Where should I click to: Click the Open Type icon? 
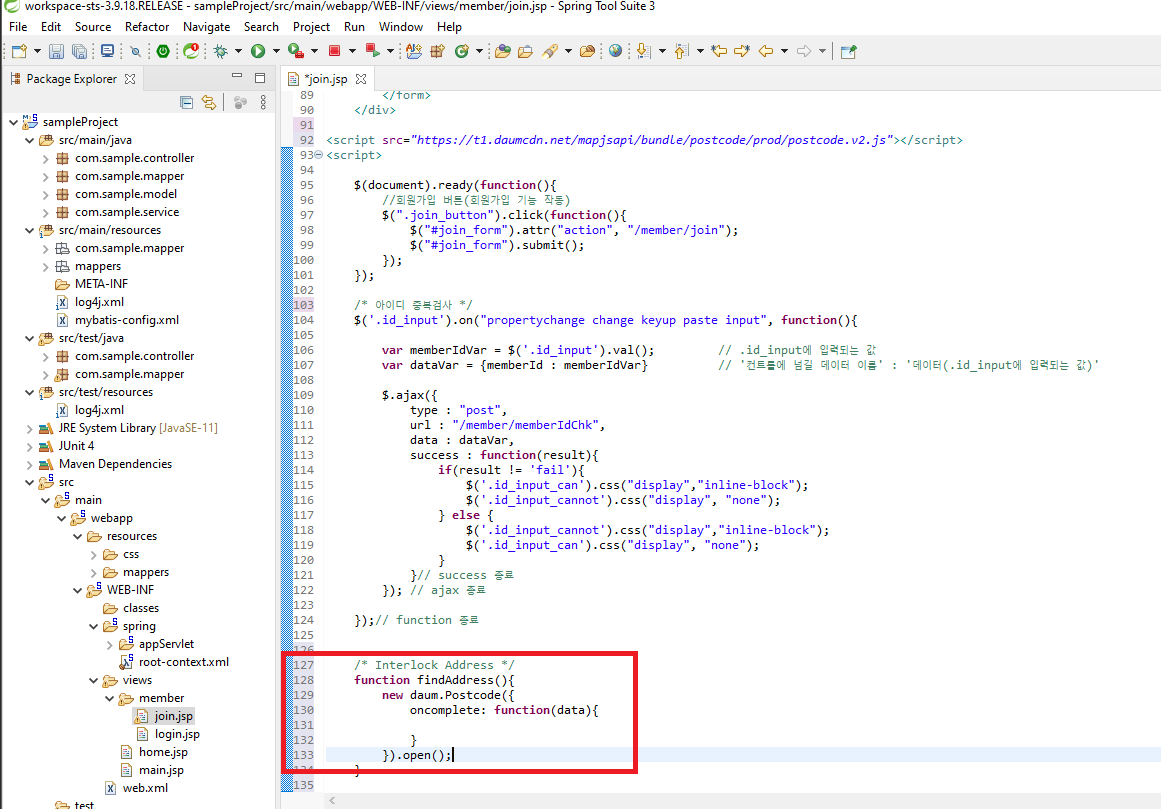[503, 51]
